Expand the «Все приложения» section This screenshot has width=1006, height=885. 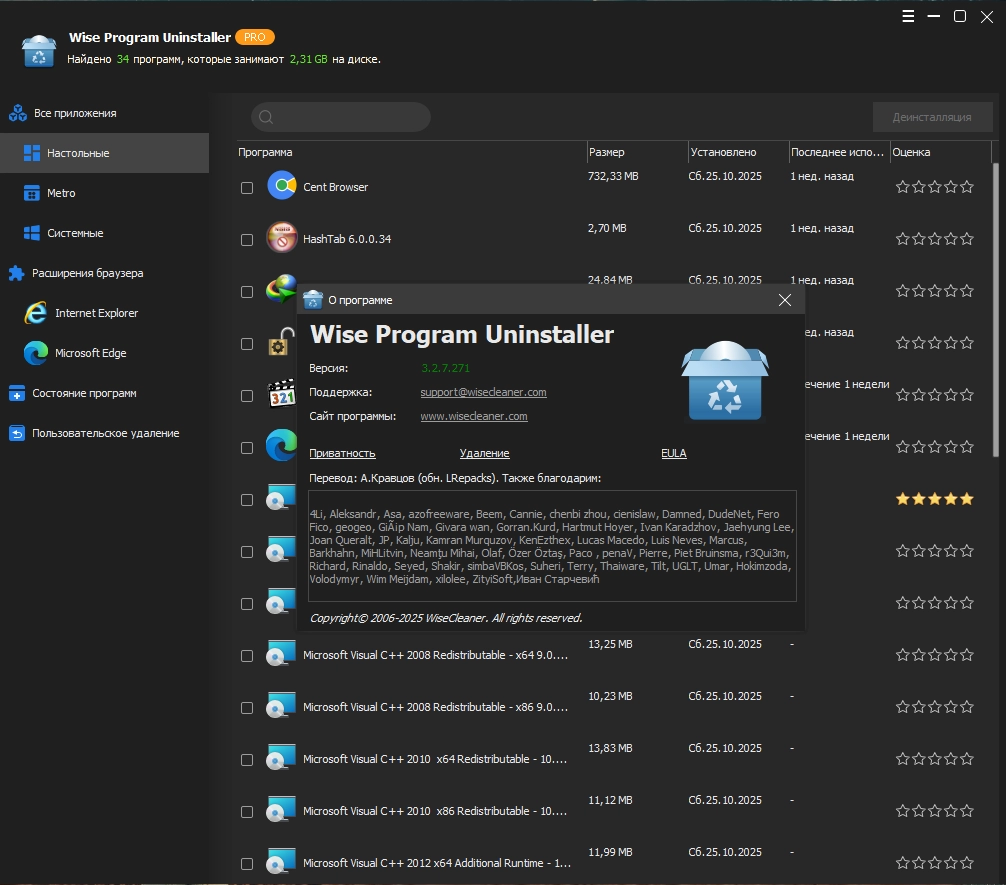(74, 113)
